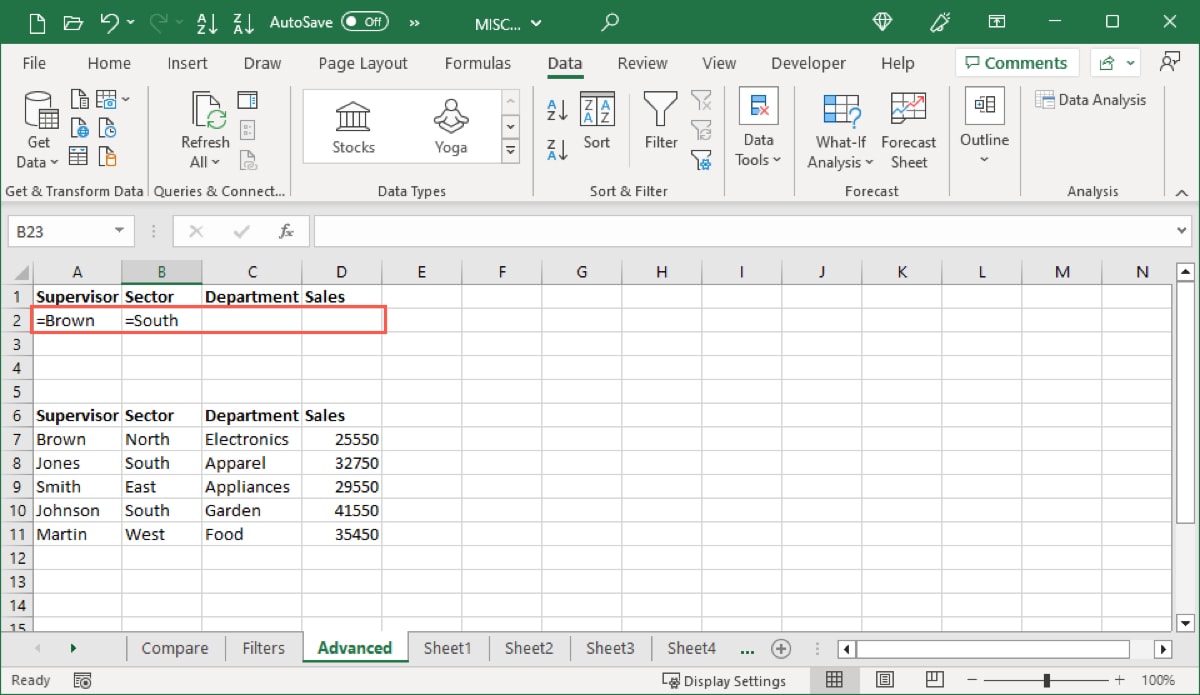Switch to the Review ribbon tab
This screenshot has height=695, width=1200.
coord(642,63)
